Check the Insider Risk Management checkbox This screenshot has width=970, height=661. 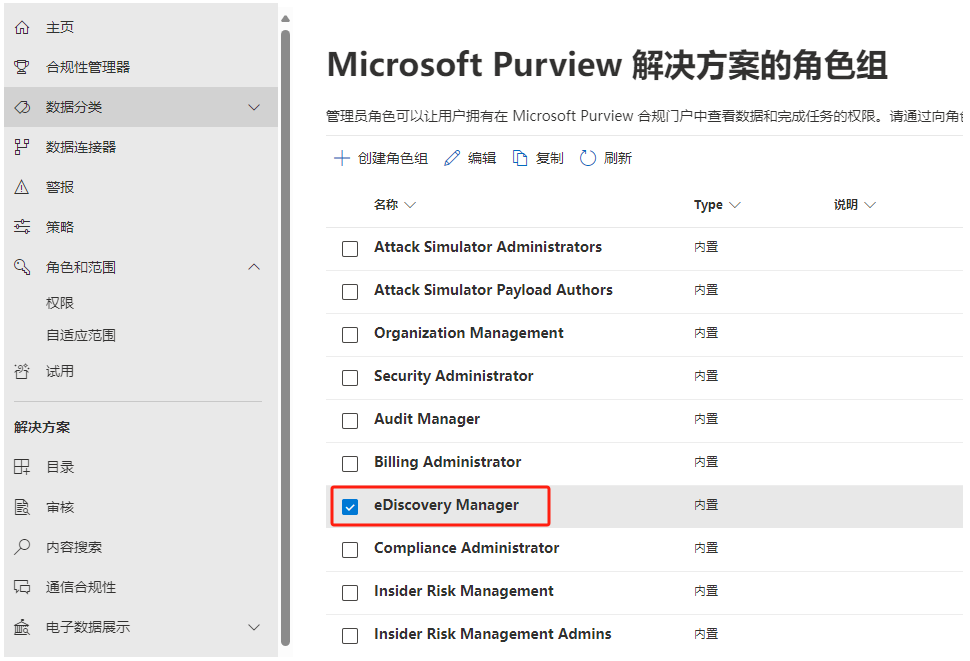pyautogui.click(x=350, y=593)
